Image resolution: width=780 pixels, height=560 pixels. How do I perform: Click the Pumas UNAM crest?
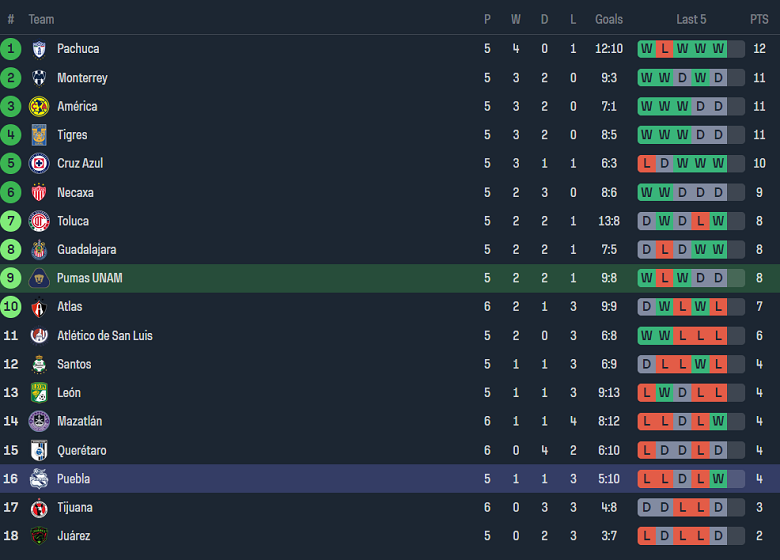pos(39,278)
